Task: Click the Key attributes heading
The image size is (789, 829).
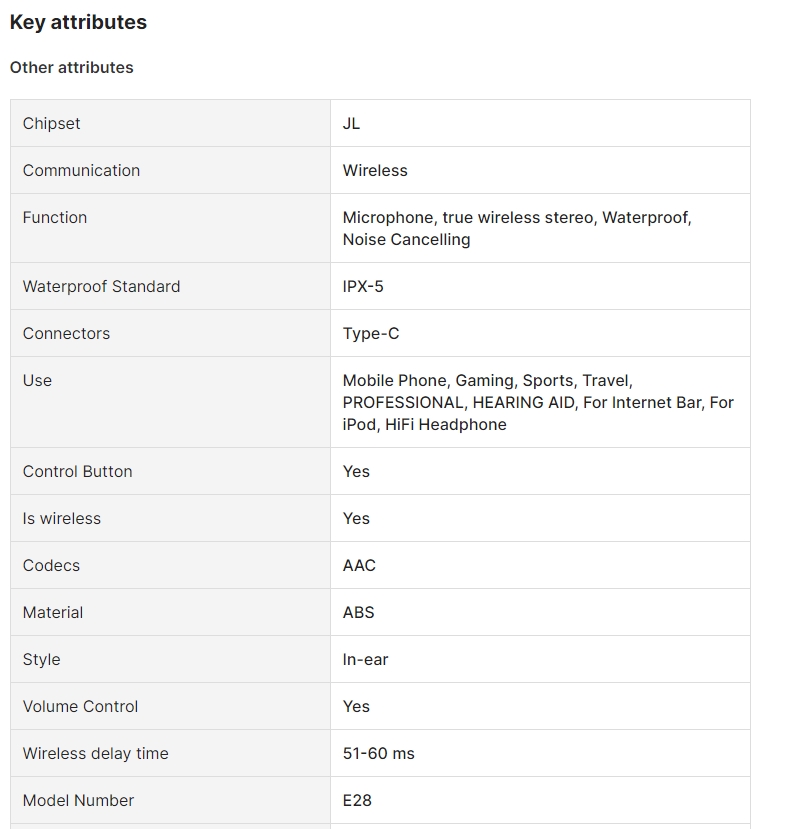Action: [x=78, y=22]
